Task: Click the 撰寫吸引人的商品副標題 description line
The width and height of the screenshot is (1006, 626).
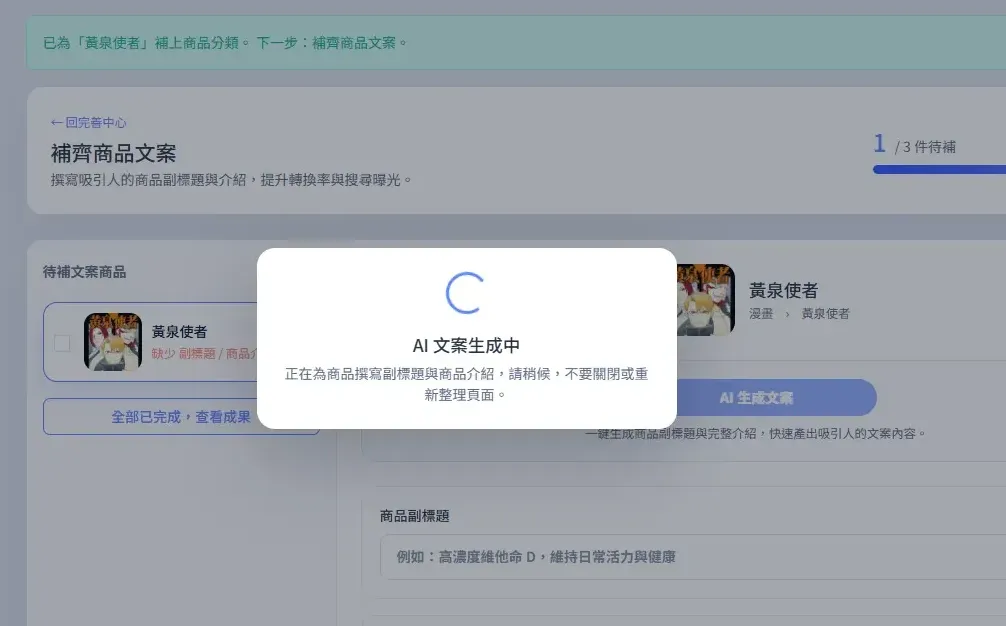Action: pyautogui.click(x=231, y=180)
